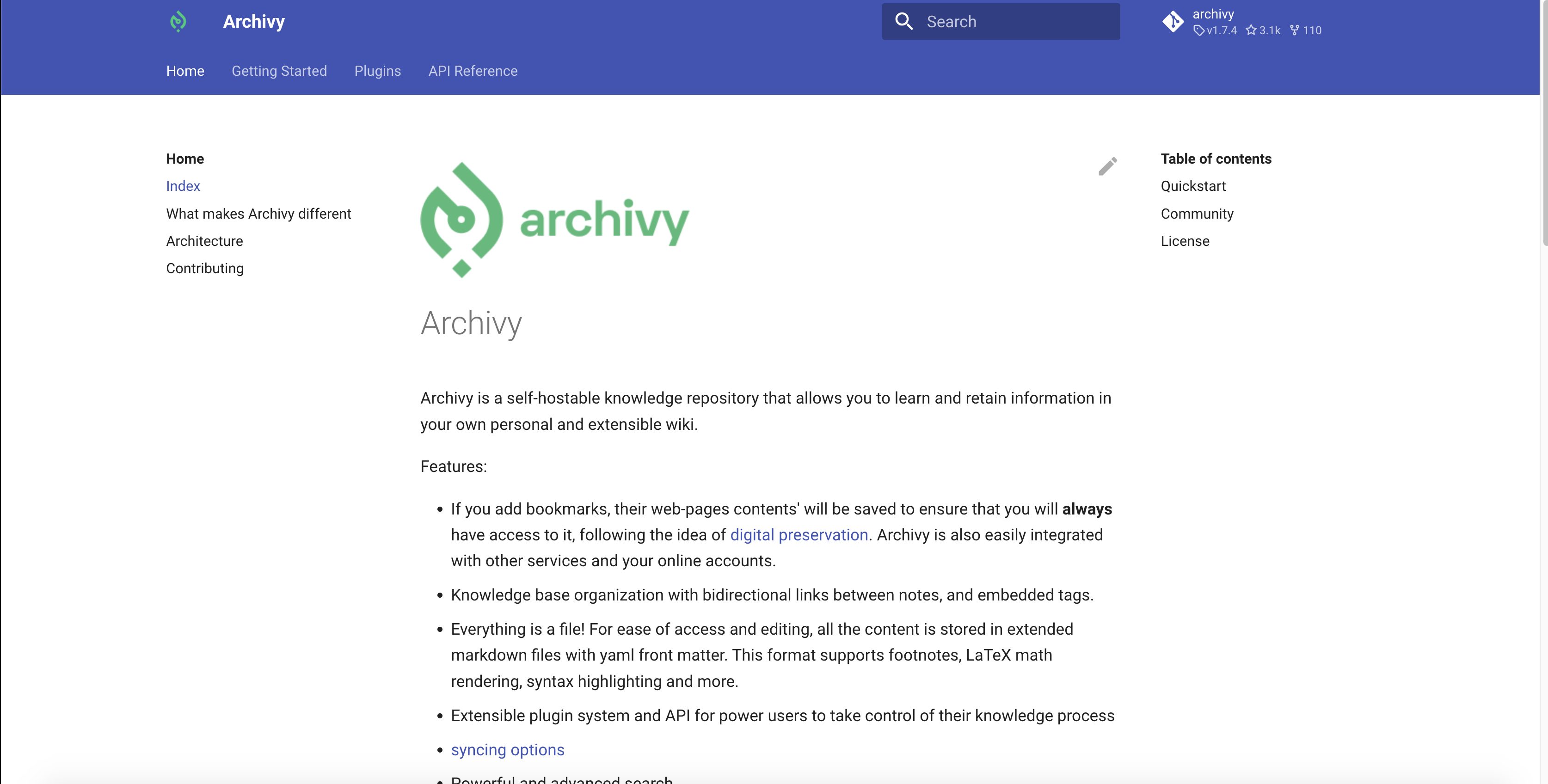Expand the Index sidebar item
1548x784 pixels.
pyautogui.click(x=183, y=186)
